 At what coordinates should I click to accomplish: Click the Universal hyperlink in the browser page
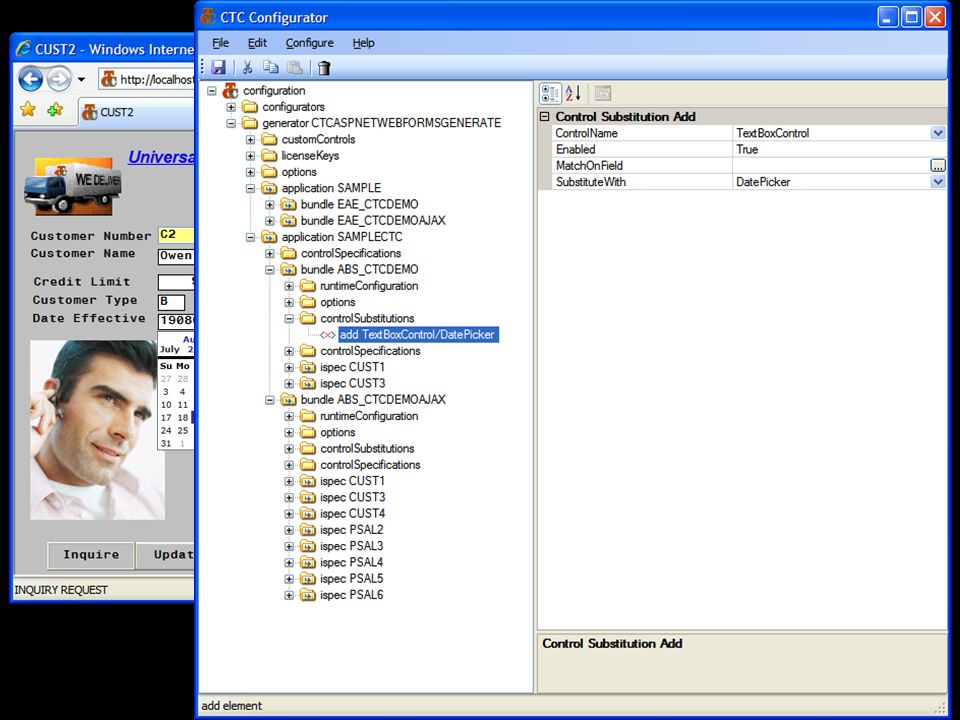[161, 157]
